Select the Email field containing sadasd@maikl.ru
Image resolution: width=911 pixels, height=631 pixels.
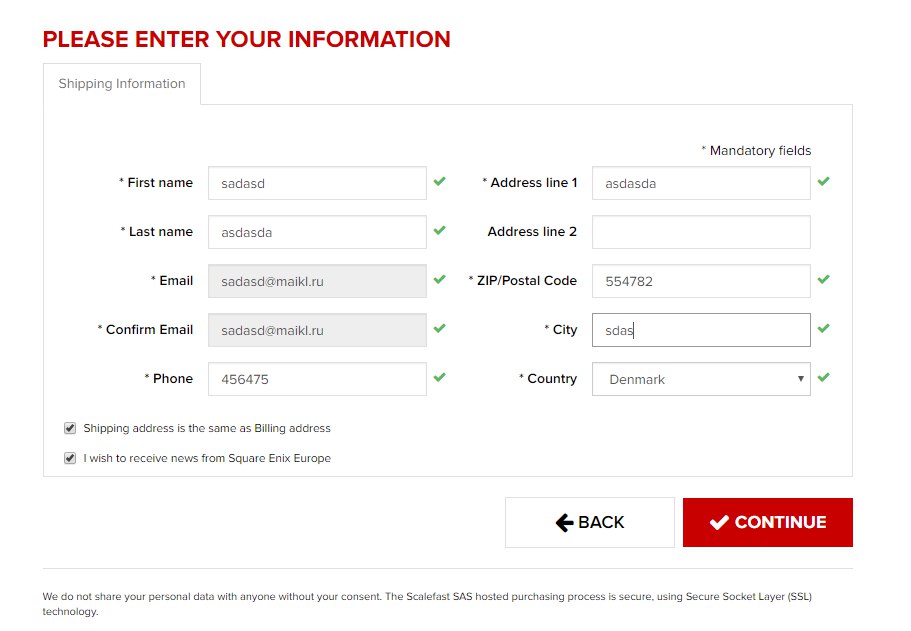click(x=317, y=281)
